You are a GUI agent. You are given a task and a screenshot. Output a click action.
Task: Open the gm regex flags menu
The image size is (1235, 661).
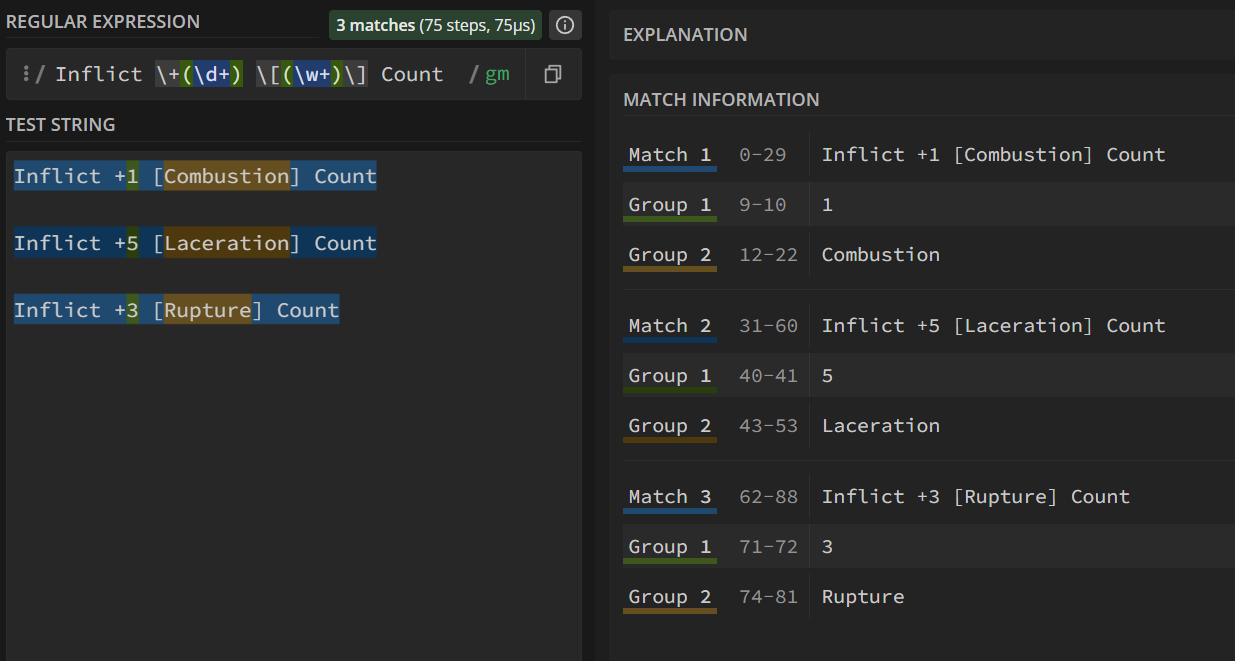pyautogui.click(x=497, y=74)
